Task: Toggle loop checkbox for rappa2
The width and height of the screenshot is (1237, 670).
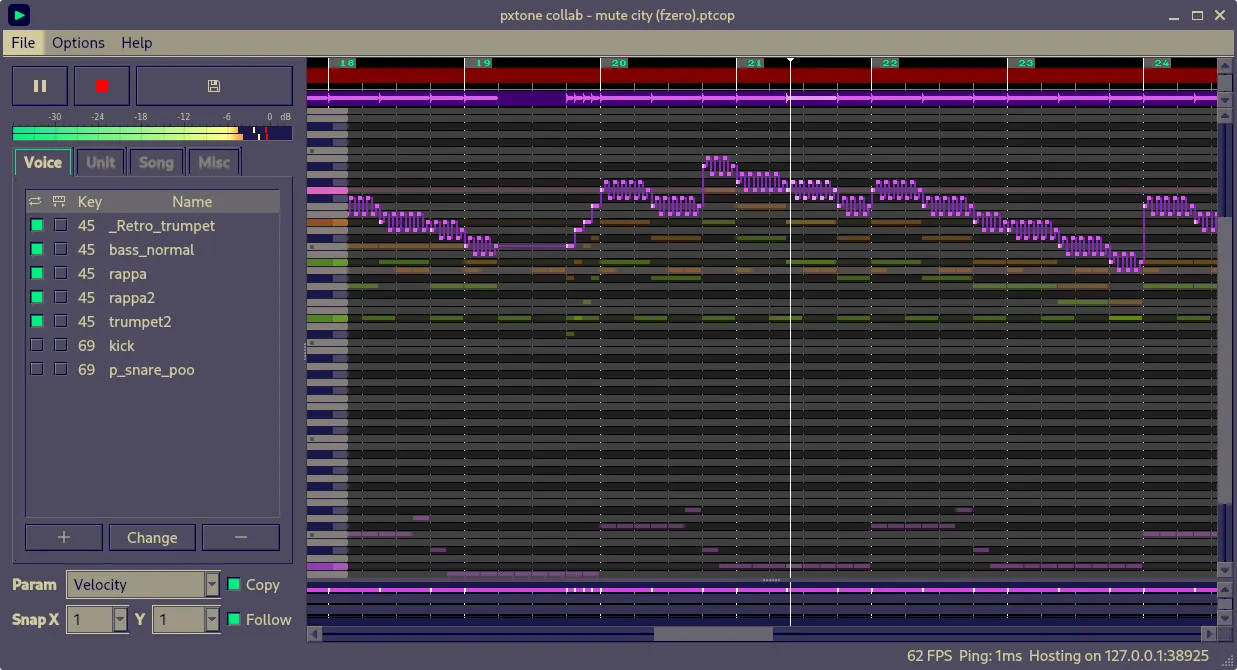Action: tap(37, 297)
